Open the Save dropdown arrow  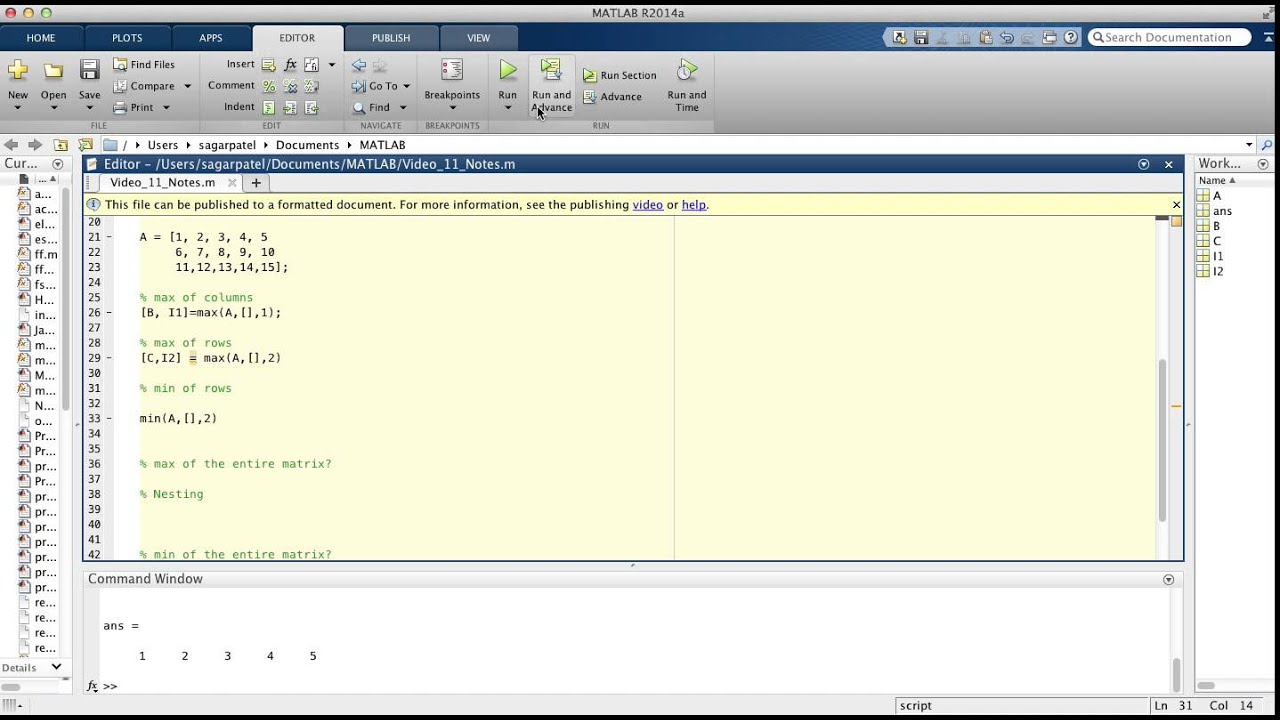tap(89, 108)
